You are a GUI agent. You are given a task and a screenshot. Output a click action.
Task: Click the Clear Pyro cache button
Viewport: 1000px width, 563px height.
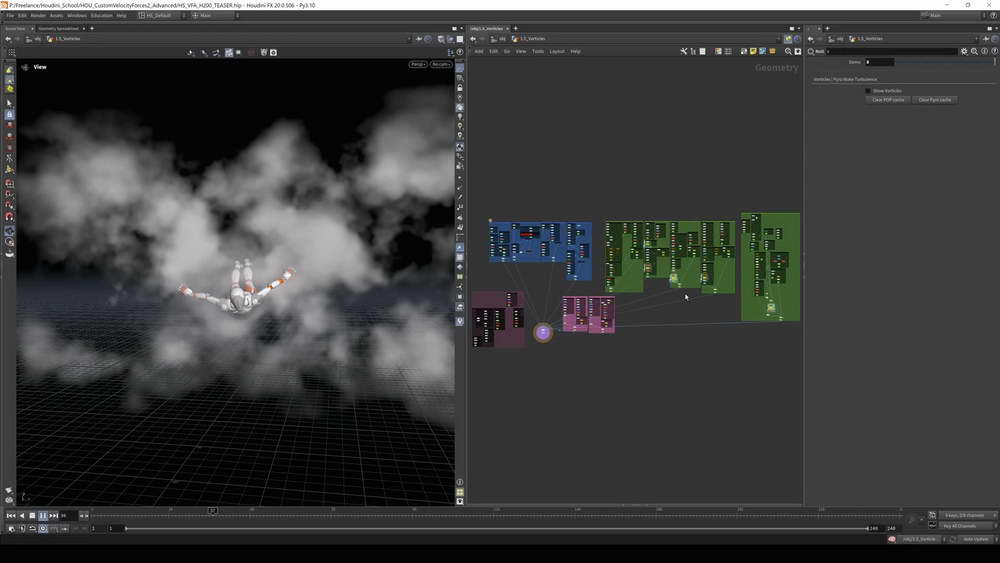tap(936, 100)
